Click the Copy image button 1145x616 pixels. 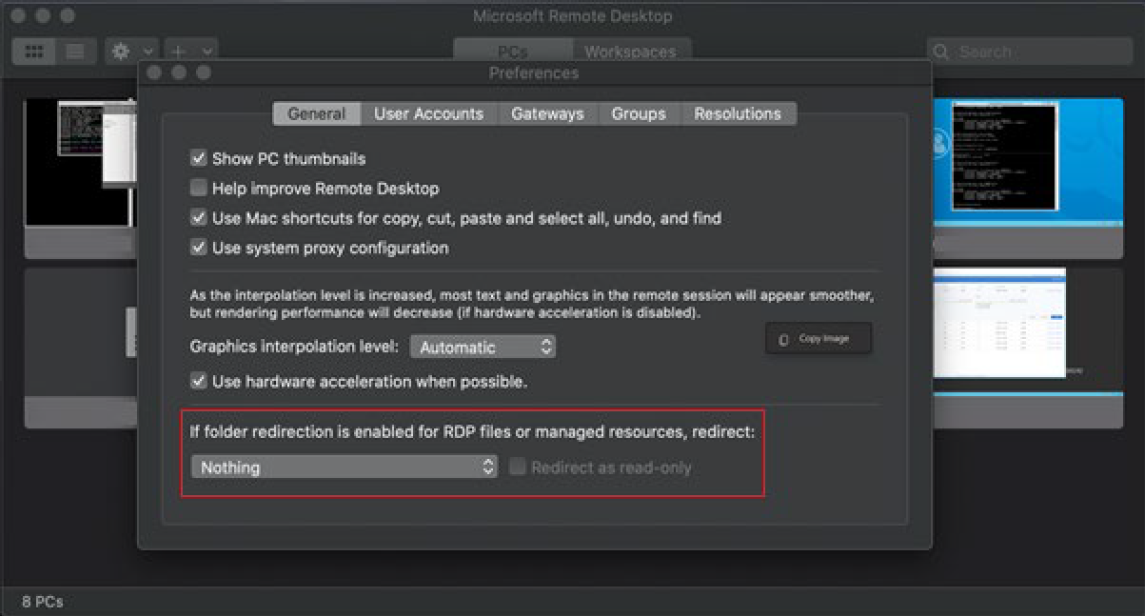tap(819, 339)
